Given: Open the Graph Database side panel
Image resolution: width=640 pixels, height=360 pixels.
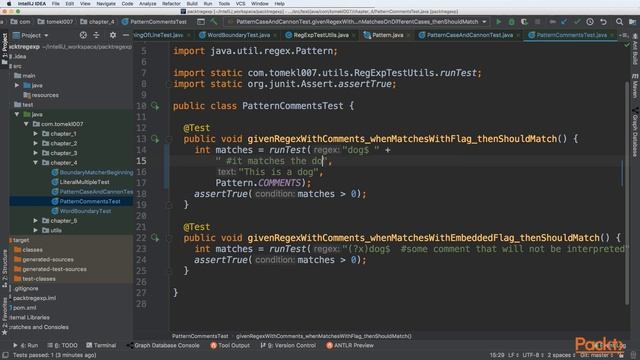Looking at the screenshot, I should pos(635,133).
